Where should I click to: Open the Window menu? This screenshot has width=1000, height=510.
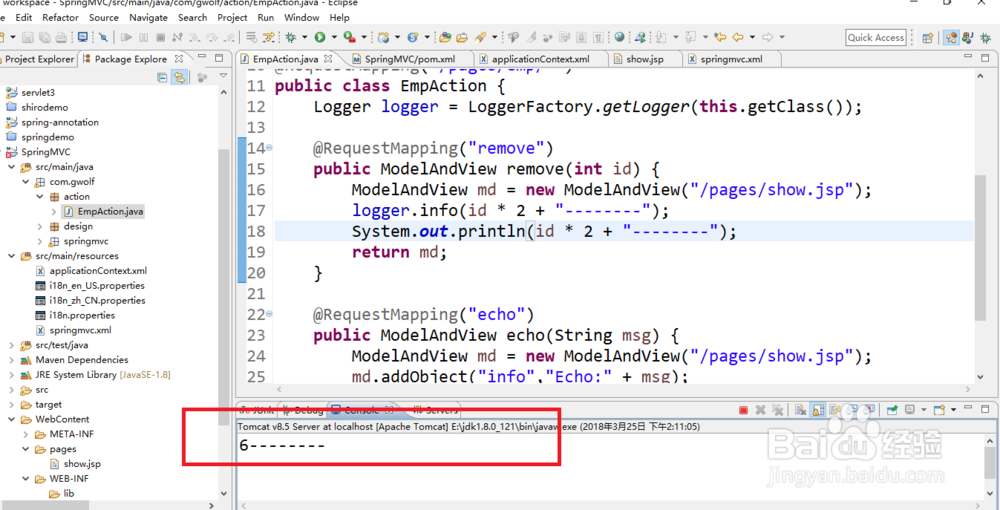[302, 17]
